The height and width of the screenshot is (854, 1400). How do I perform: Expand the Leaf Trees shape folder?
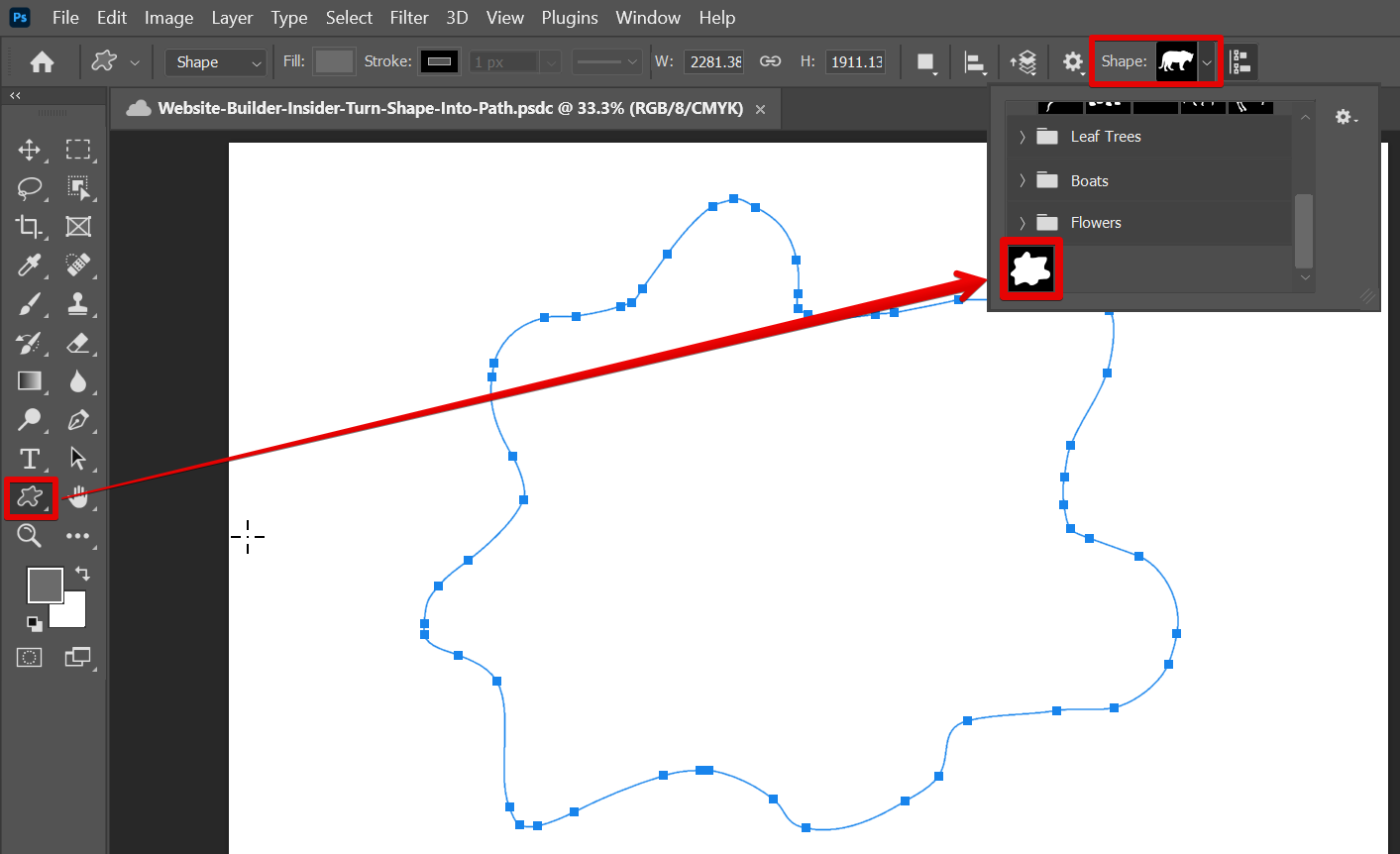(1023, 137)
